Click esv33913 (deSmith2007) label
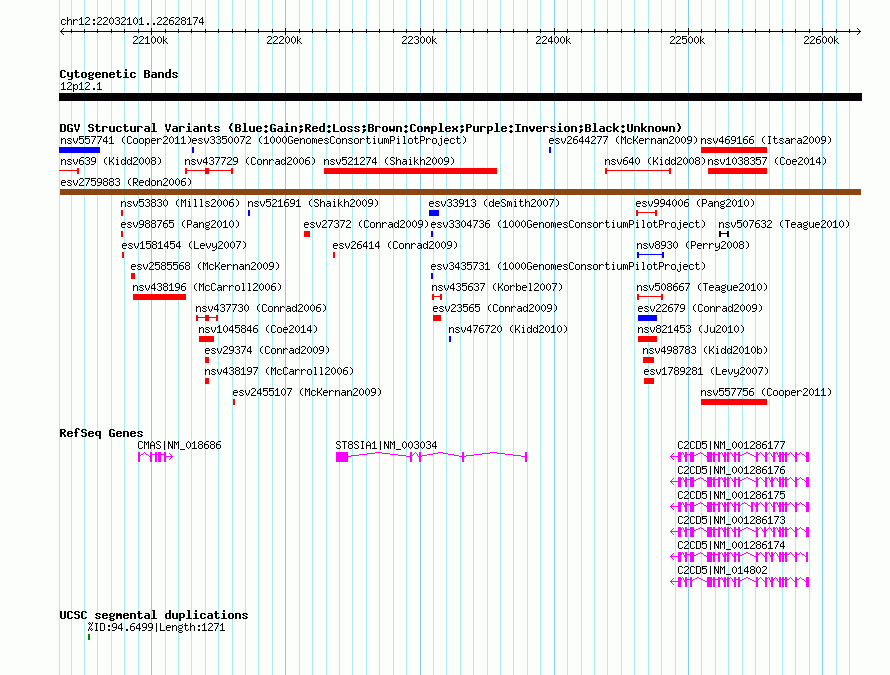 pyautogui.click(x=494, y=203)
